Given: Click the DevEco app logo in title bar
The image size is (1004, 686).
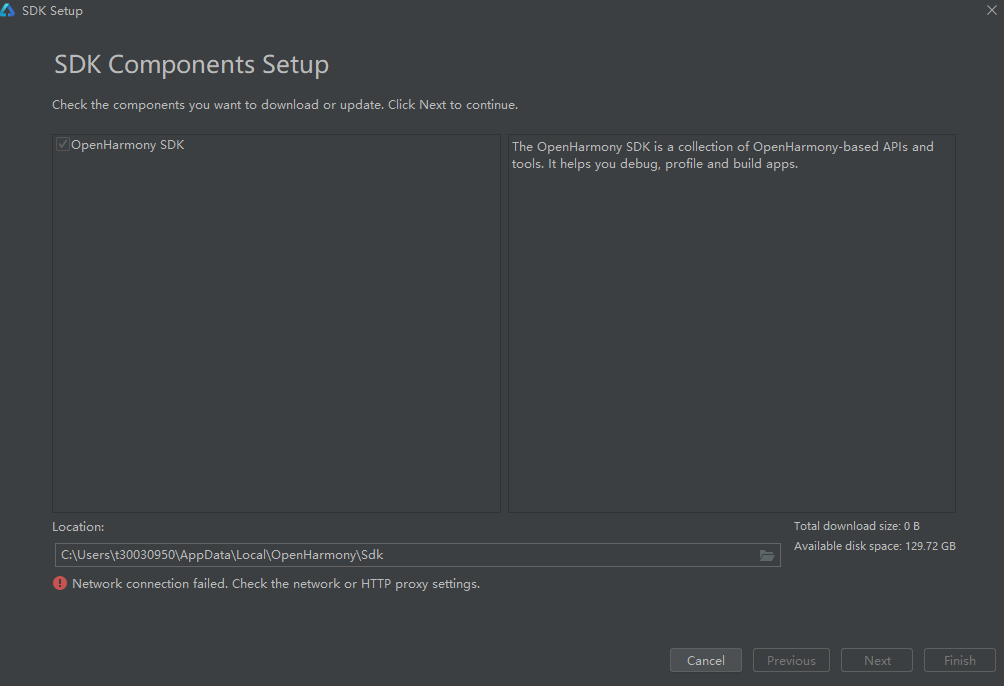Looking at the screenshot, I should 7,10.
